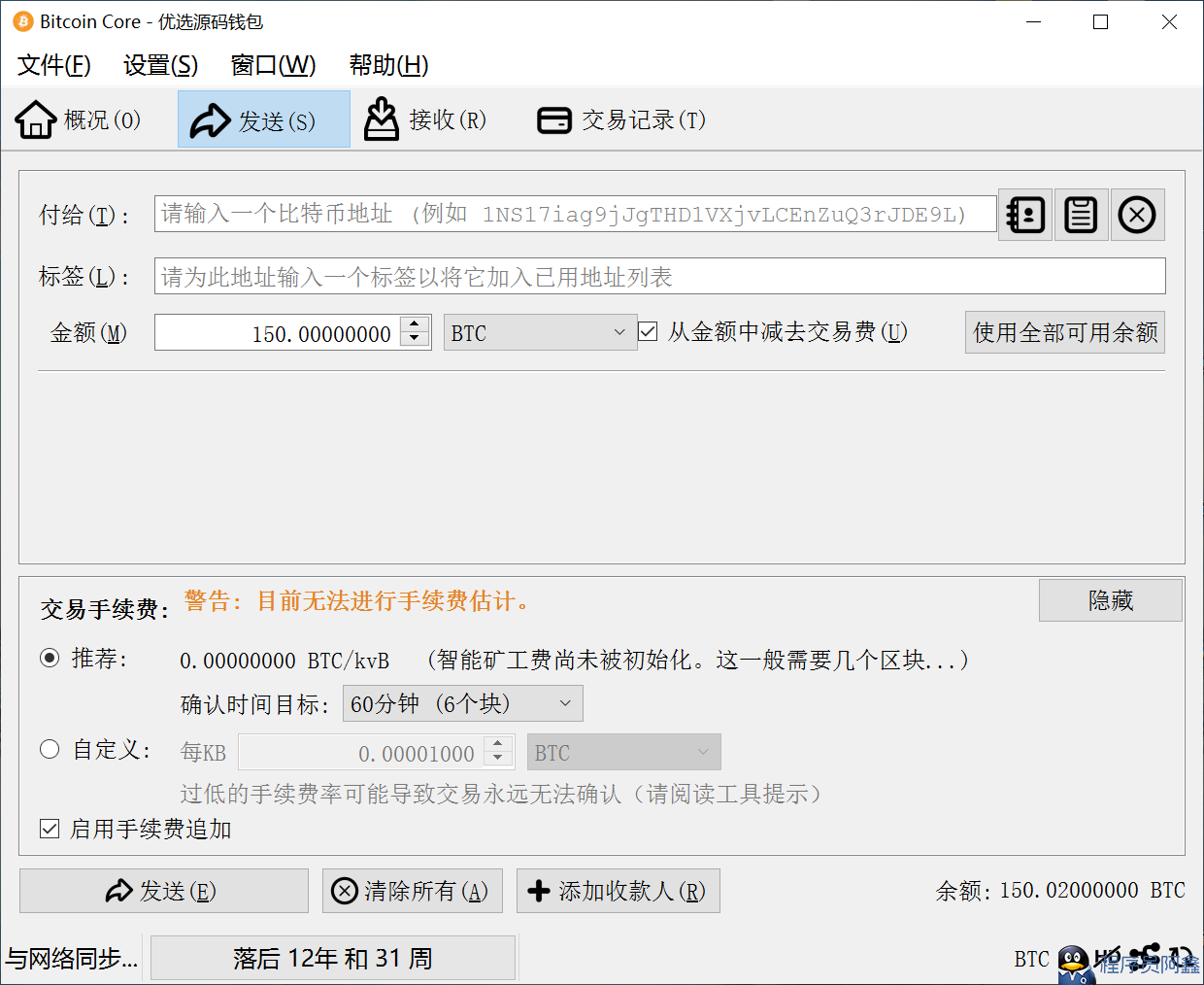
Task: Select the 推荐 fee radio button
Action: 50,659
